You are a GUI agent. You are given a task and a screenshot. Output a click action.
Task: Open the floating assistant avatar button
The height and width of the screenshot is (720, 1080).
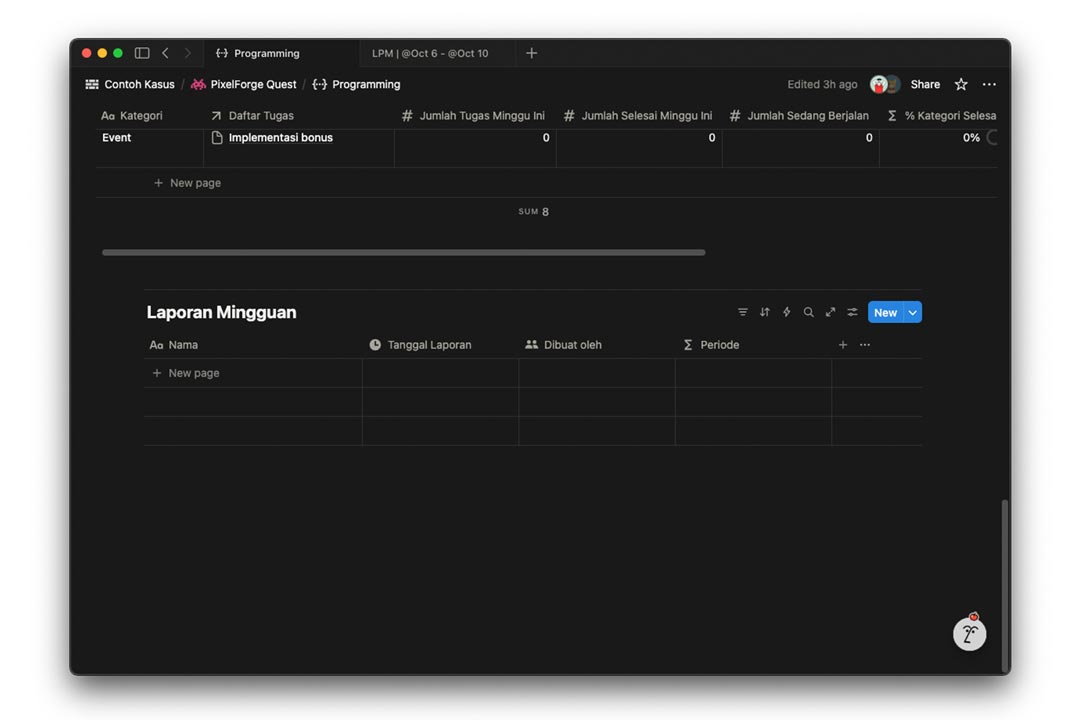coord(969,633)
